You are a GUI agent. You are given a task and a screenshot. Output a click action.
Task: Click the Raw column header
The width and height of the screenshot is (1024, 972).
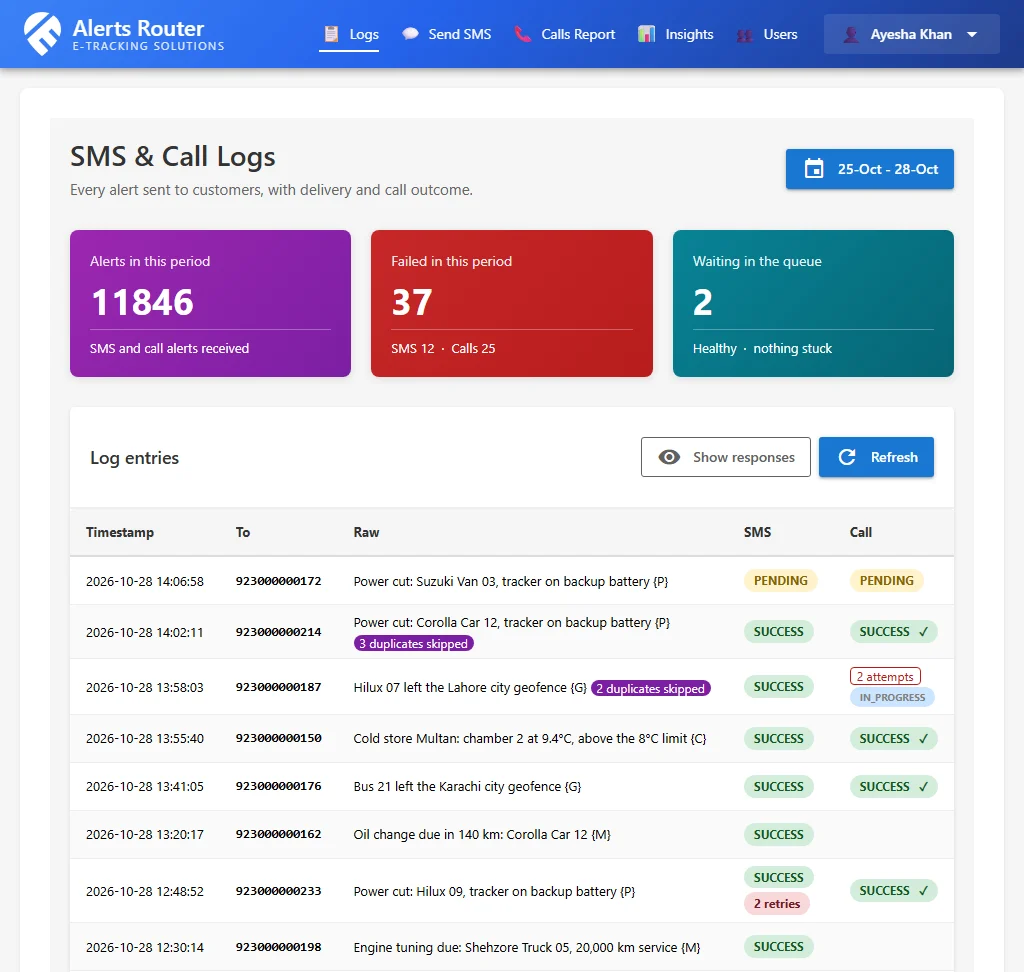(x=366, y=532)
